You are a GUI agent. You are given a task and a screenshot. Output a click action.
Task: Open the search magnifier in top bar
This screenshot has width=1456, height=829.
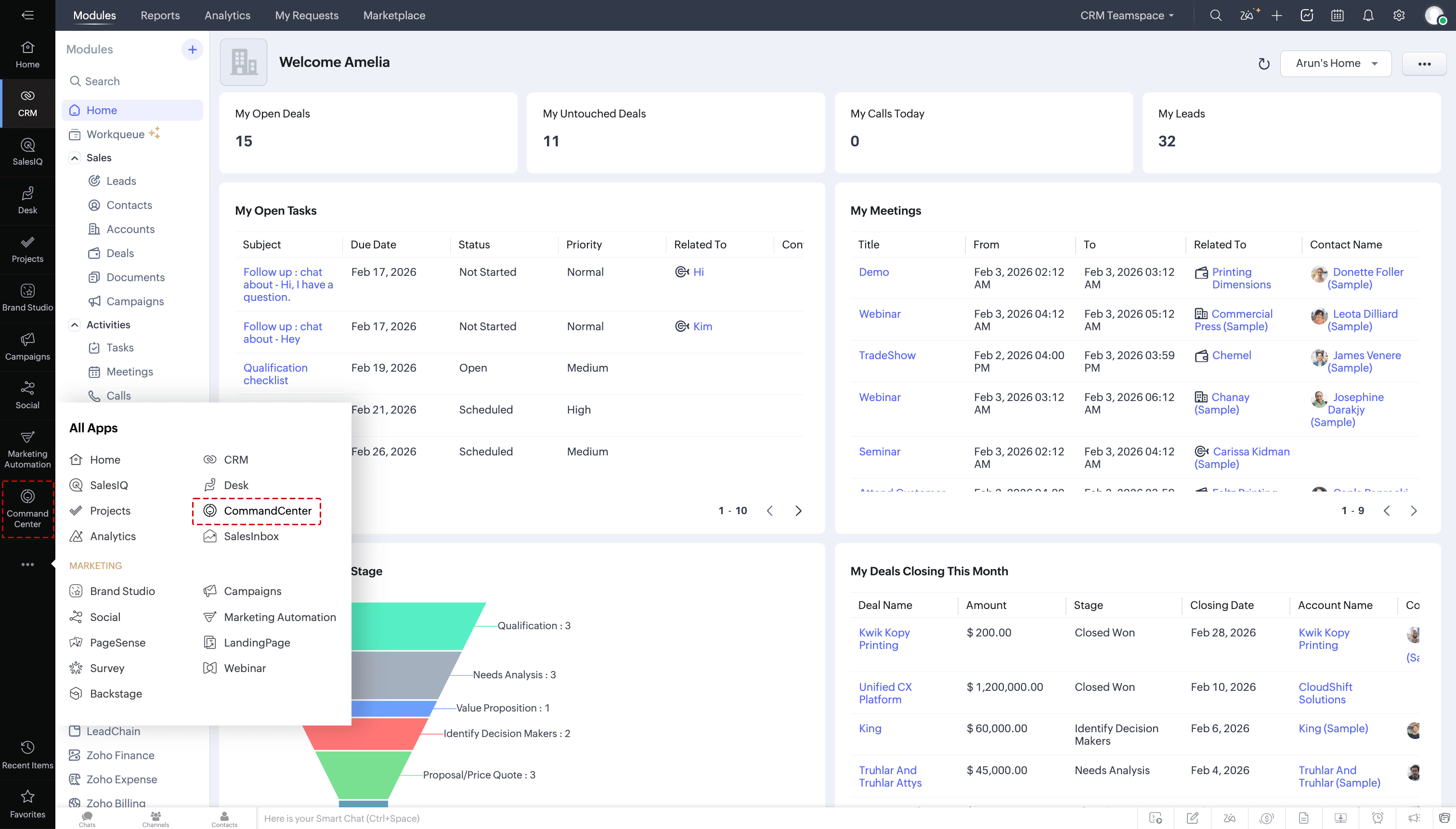[1215, 15]
